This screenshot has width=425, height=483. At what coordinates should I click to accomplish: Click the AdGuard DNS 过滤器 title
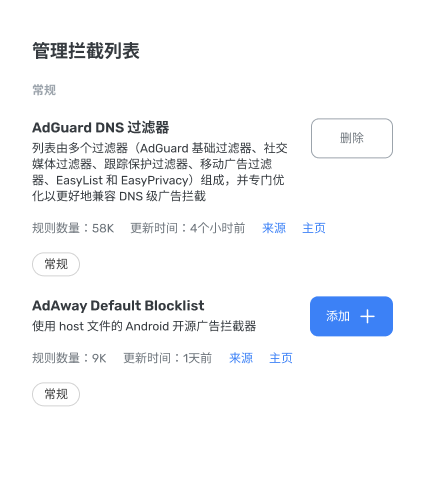pyautogui.click(x=101, y=128)
